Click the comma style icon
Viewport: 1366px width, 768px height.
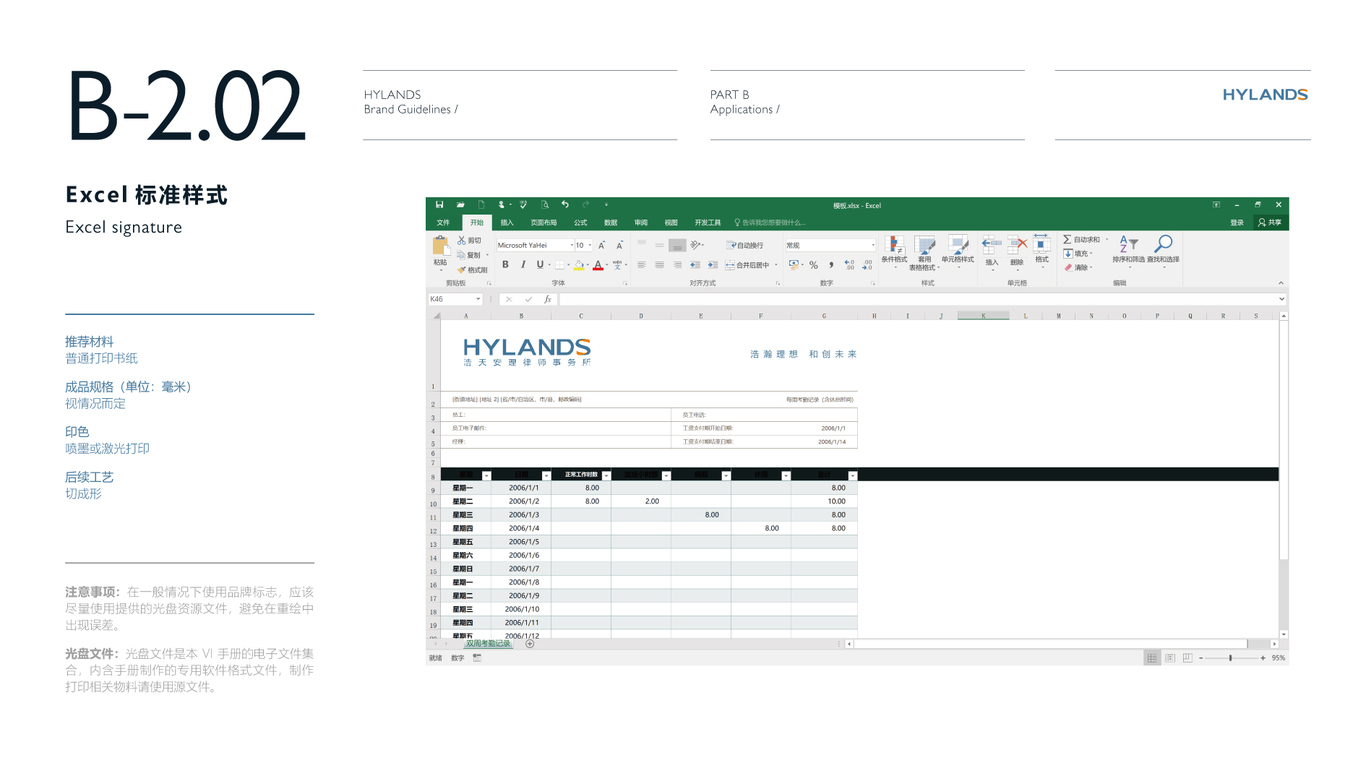pos(831,265)
